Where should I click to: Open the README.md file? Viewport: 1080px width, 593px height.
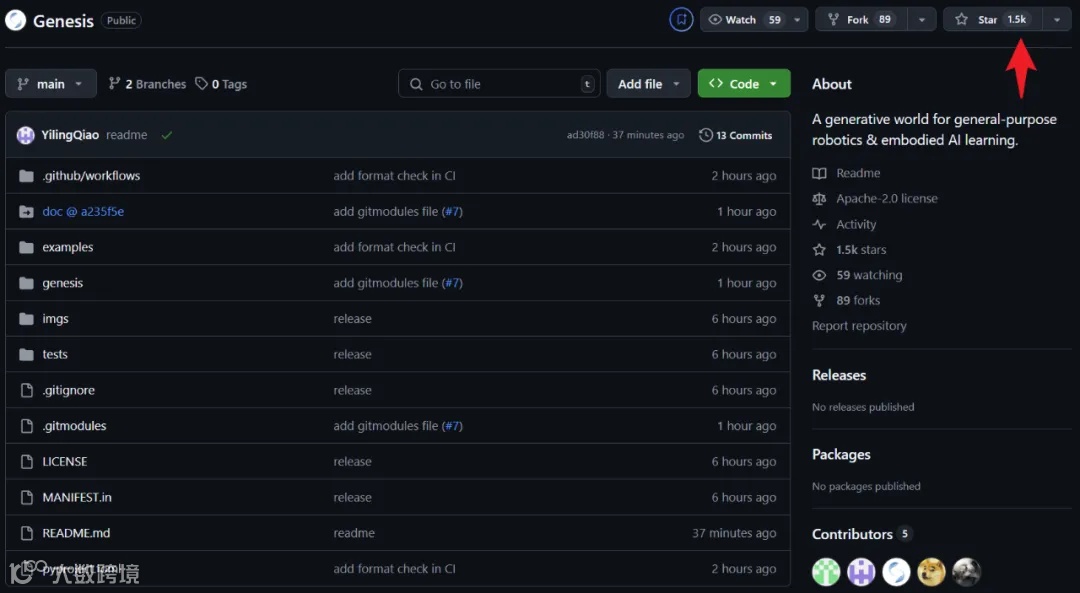76,534
